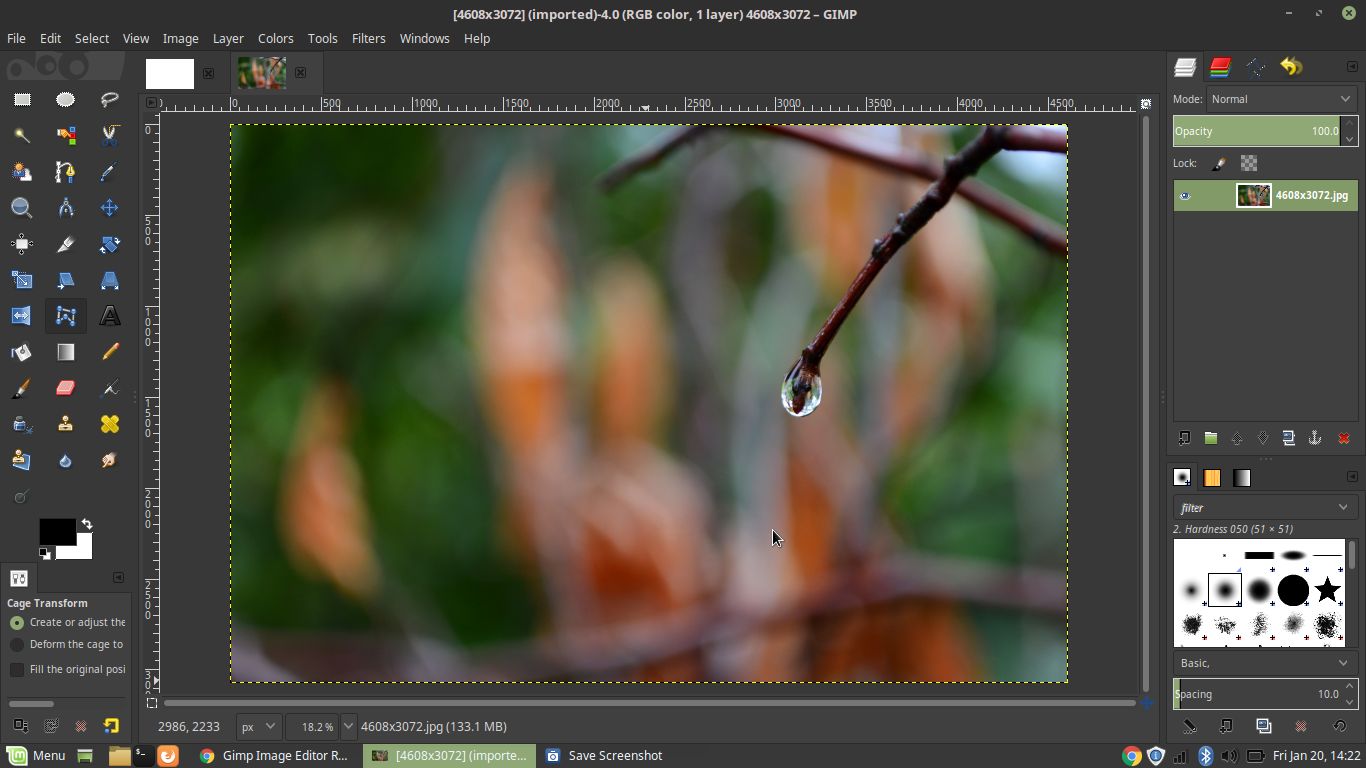Create a new layer group folder
The width and height of the screenshot is (1366, 768).
click(x=1210, y=438)
